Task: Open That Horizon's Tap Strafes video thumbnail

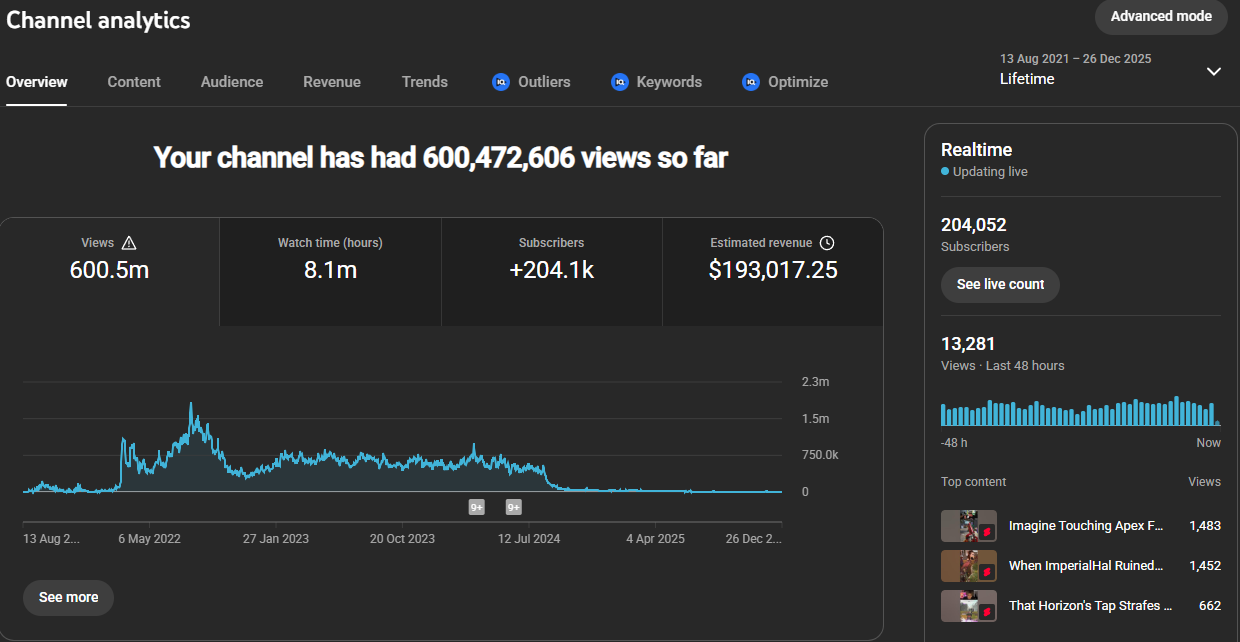Action: click(968, 606)
